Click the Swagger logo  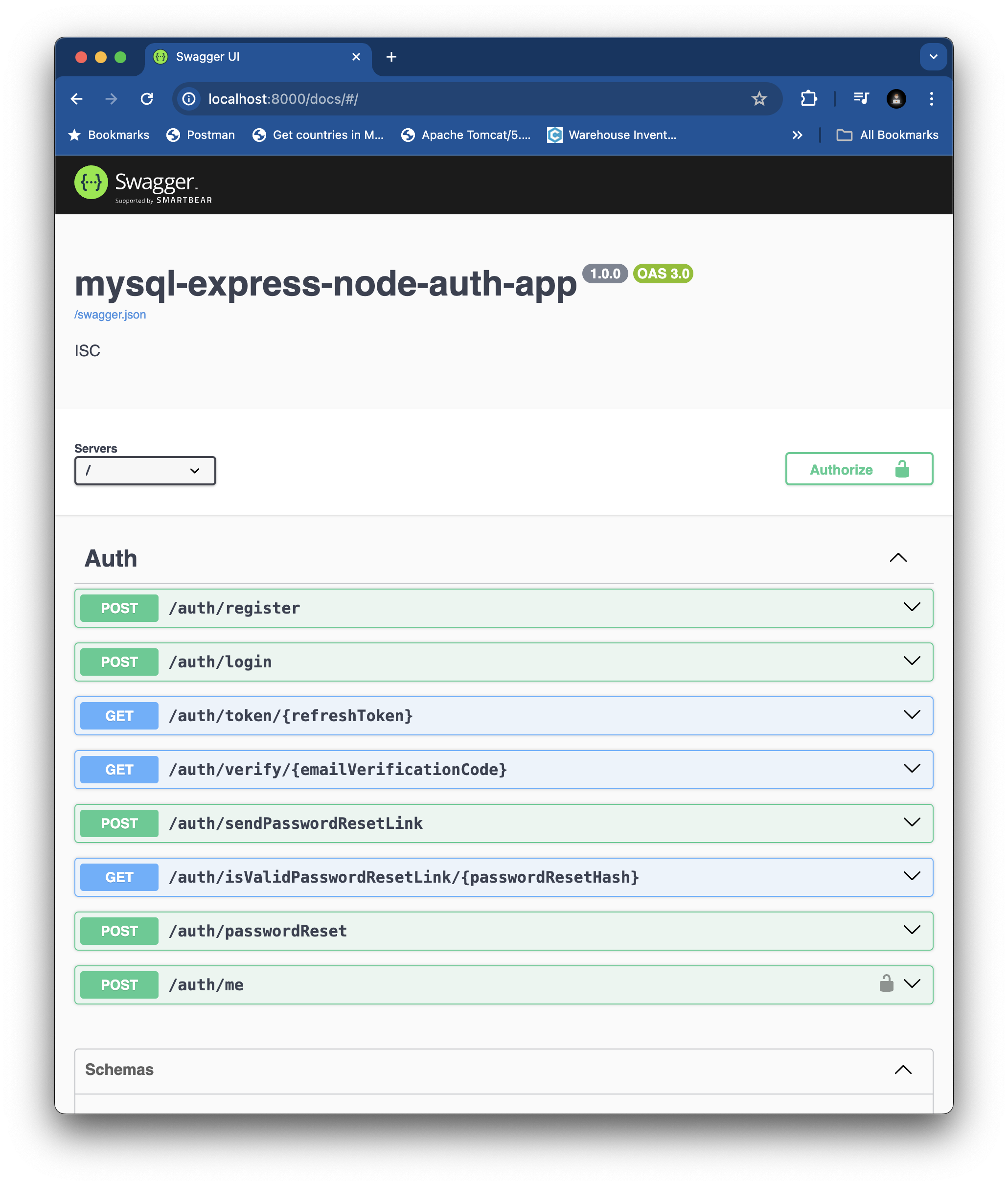coord(143,184)
